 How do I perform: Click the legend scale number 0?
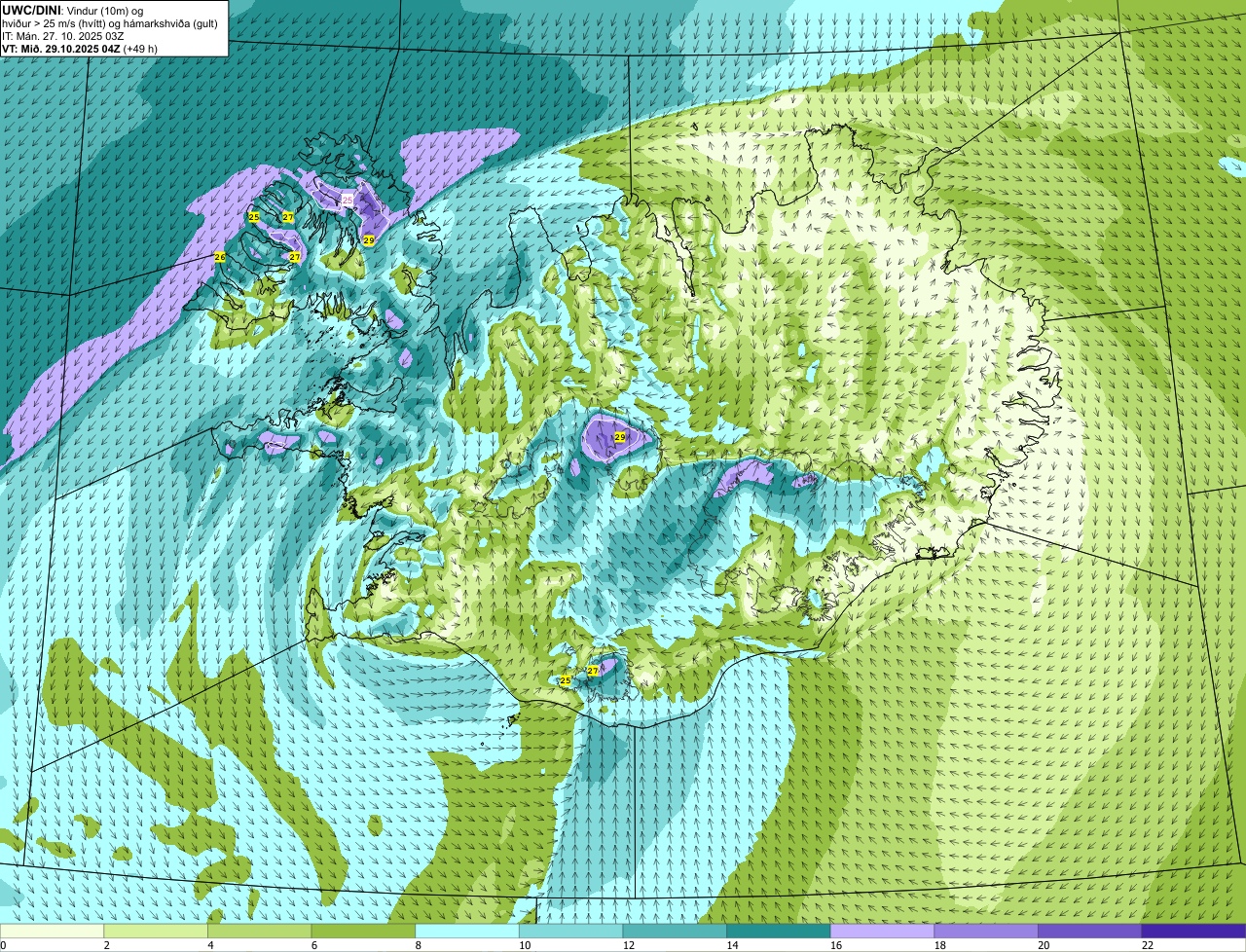point(3,945)
